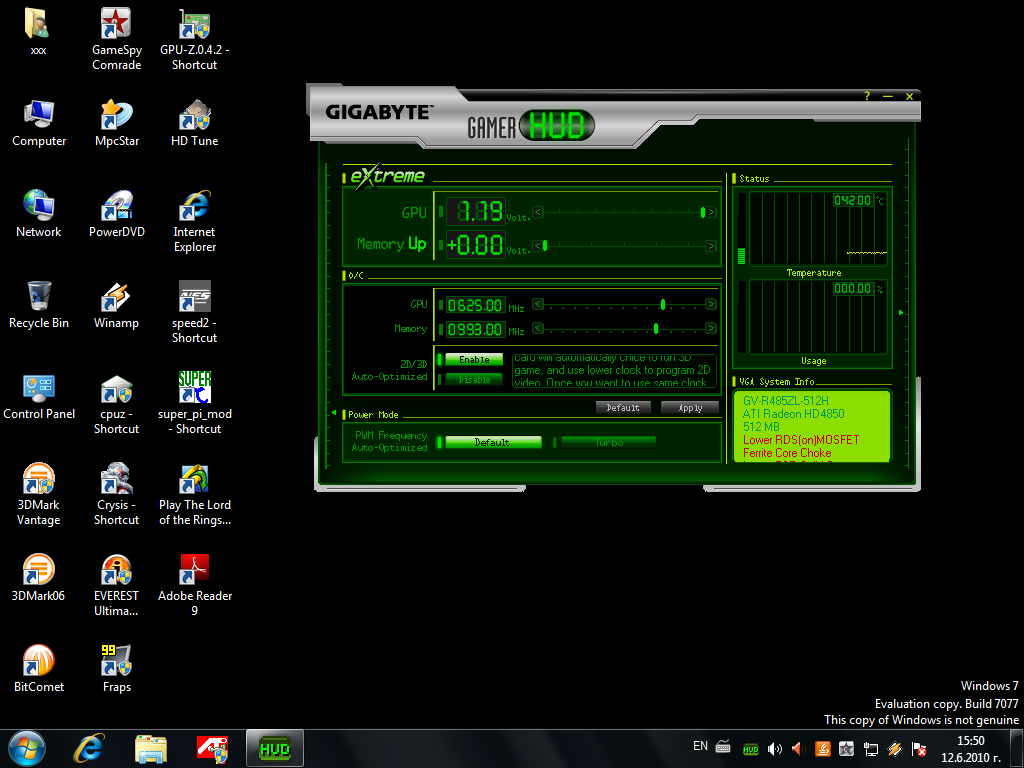Switch PWM Frequency power mode to Turbo

tap(609, 442)
